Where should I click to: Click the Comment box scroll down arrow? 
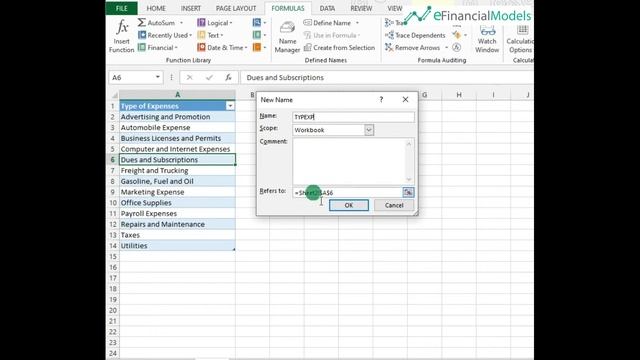click(409, 180)
